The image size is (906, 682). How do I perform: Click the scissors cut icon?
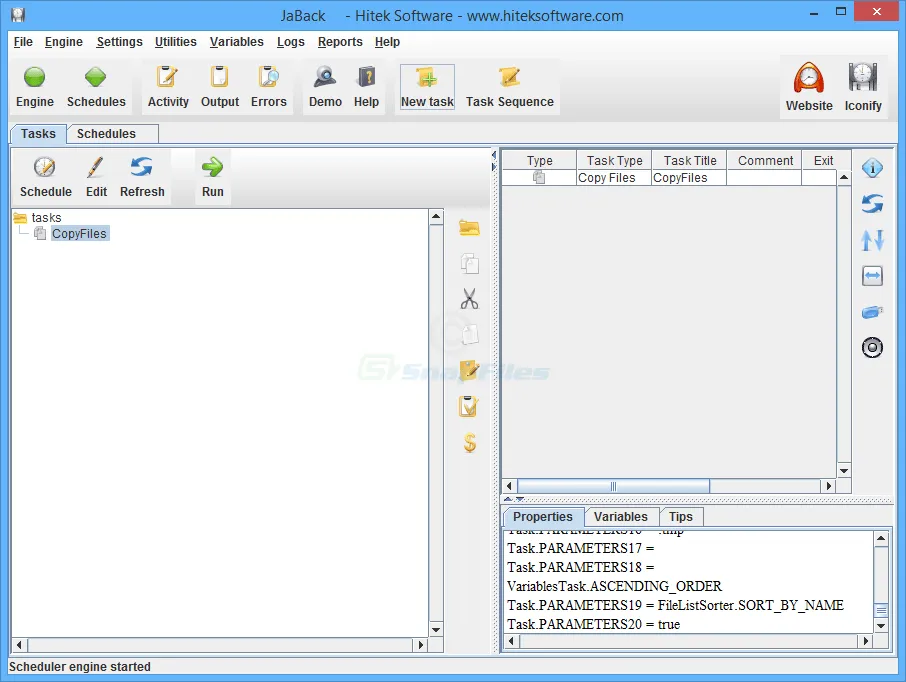click(x=469, y=299)
